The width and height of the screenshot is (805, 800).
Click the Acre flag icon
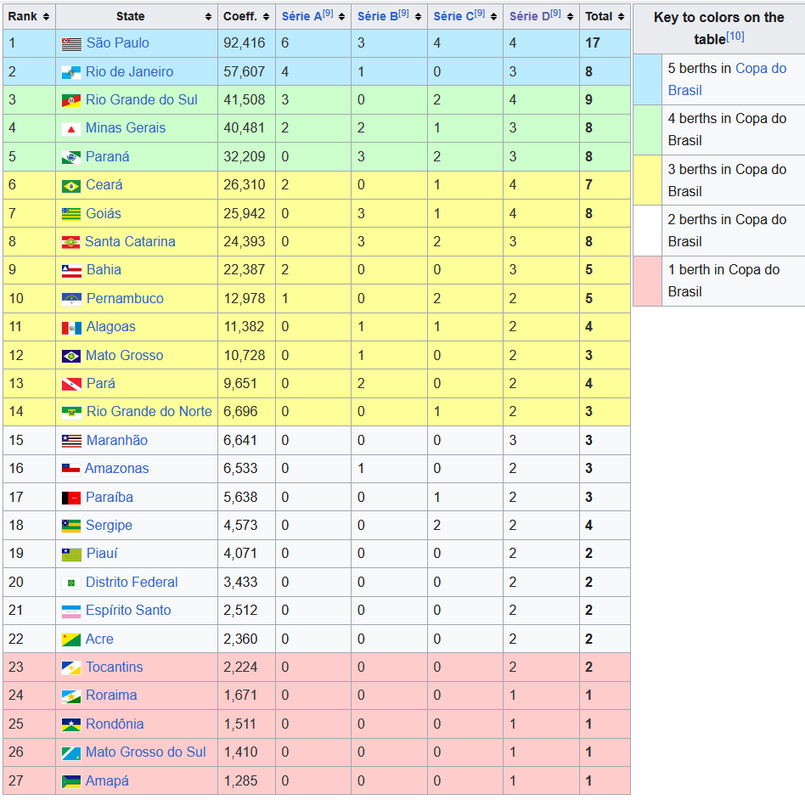tap(71, 639)
